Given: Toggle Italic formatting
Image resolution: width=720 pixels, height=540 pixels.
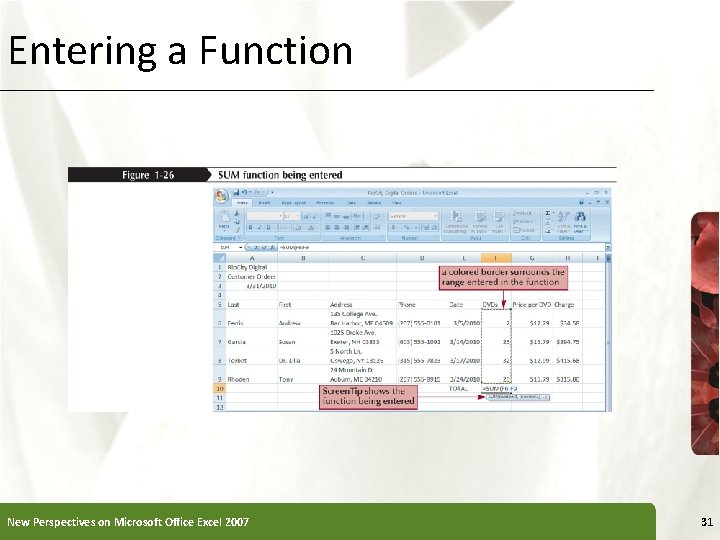Looking at the screenshot, I should pyautogui.click(x=260, y=227).
